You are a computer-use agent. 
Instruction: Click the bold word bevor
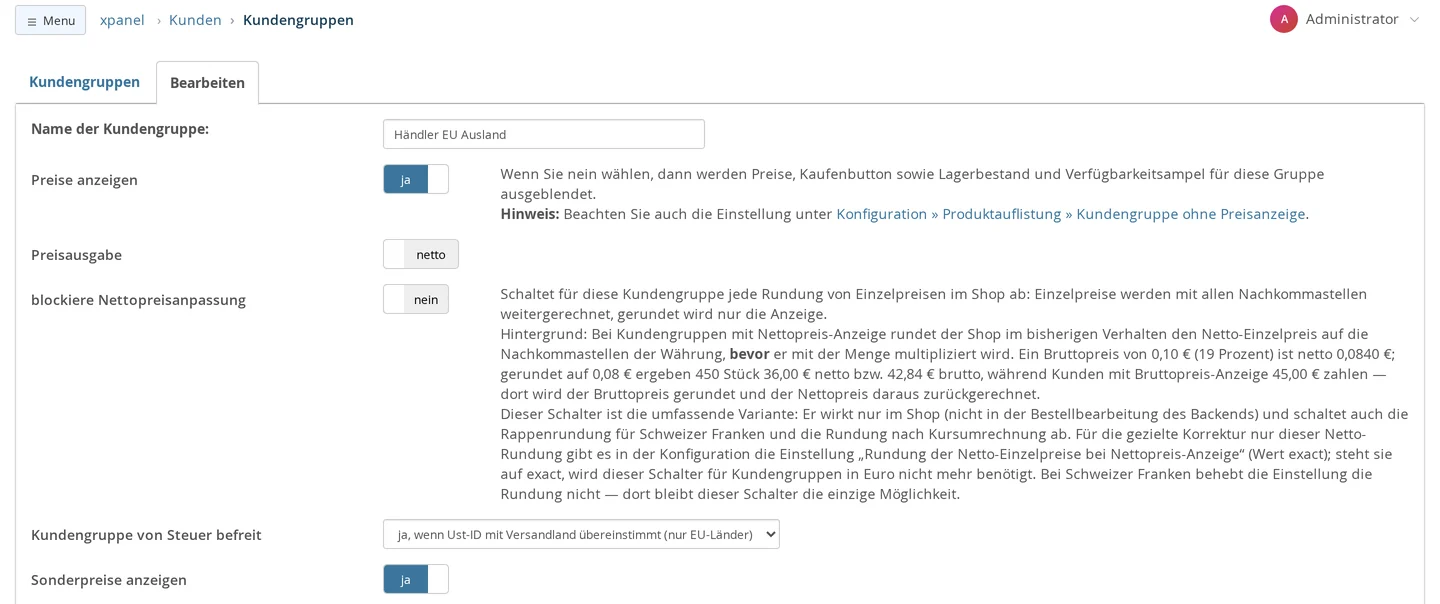click(x=750, y=354)
